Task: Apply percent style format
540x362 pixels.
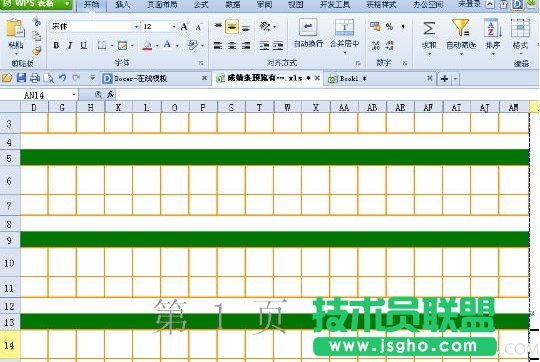Action: click(390, 27)
